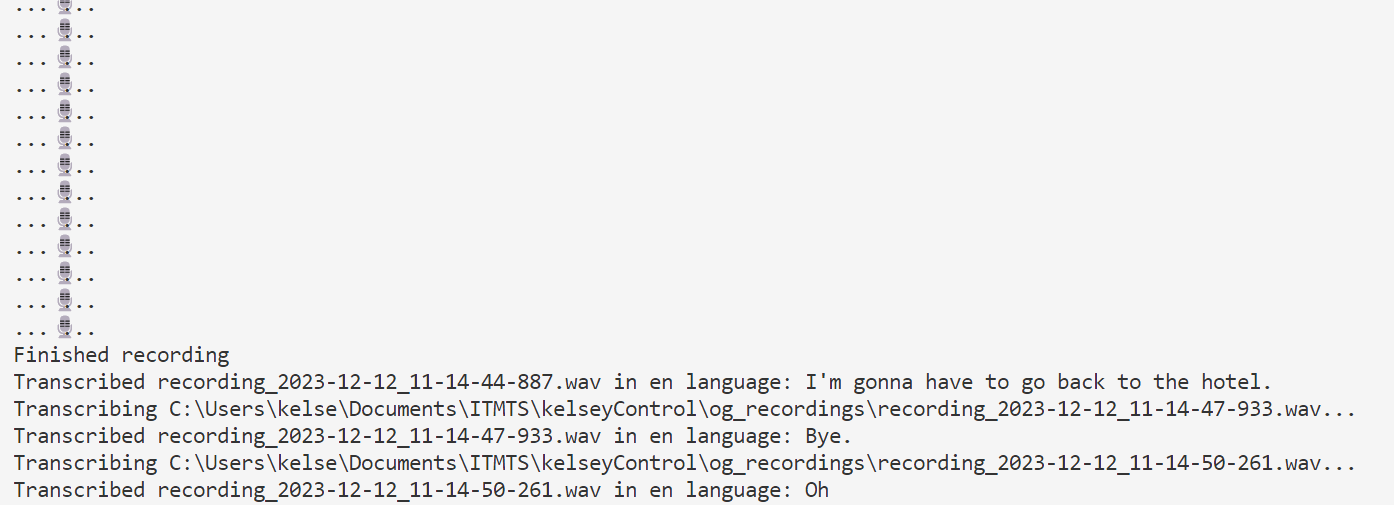Click the partially cut-off microphone icon at the very top
The width and height of the screenshot is (1394, 505).
[x=64, y=5]
